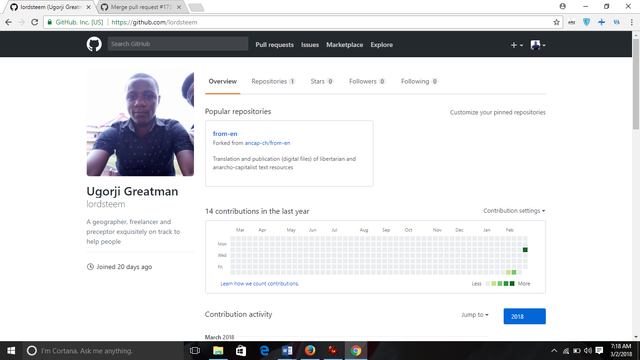Click the Chrome profile person icon

pos(562,6)
